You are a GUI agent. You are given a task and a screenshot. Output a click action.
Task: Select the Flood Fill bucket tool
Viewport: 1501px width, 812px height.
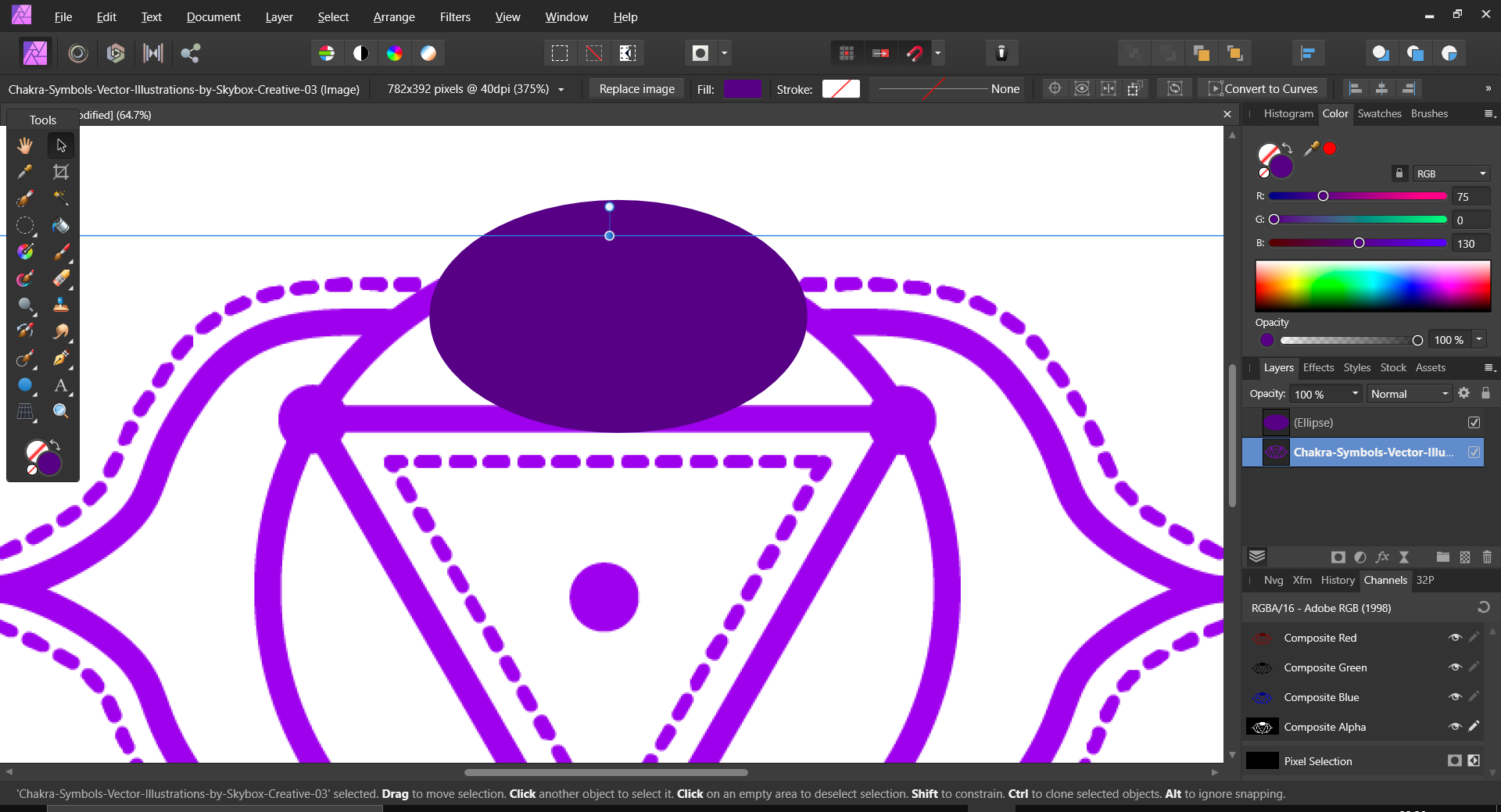pyautogui.click(x=61, y=225)
